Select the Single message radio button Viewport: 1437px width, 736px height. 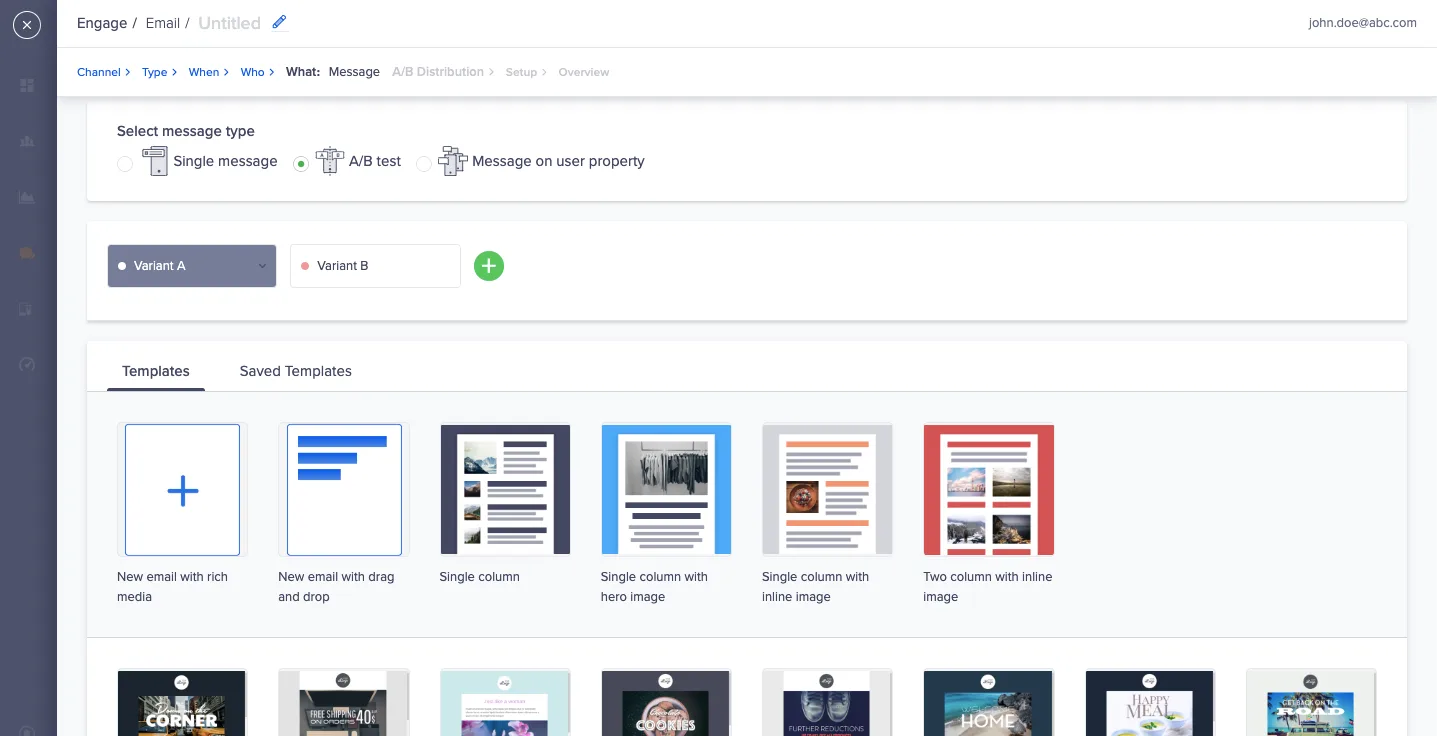[125, 162]
